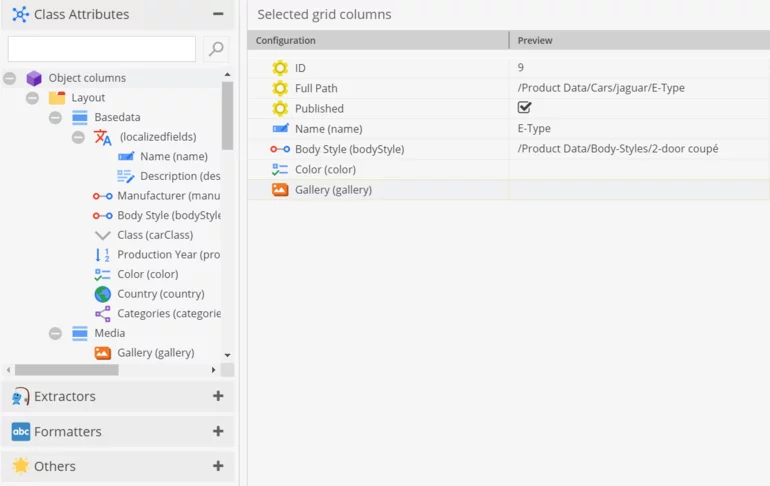Collapse the Basedata tree node
The height and width of the screenshot is (486, 770).
click(x=55, y=117)
